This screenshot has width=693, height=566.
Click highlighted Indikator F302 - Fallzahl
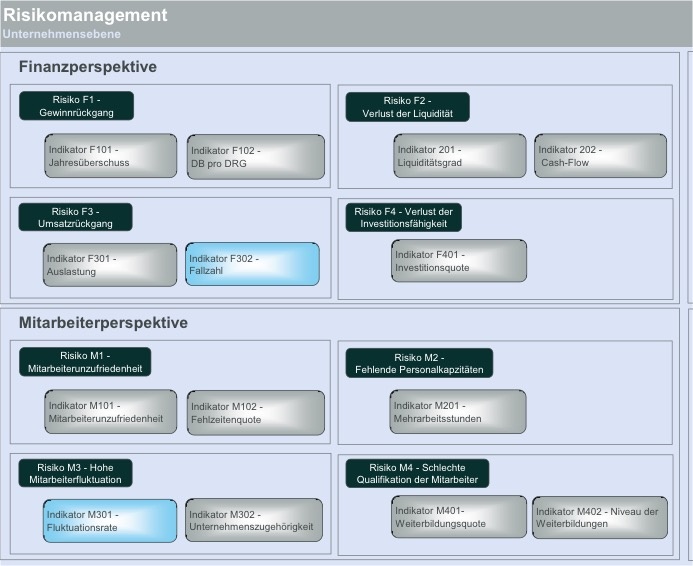pos(253,265)
